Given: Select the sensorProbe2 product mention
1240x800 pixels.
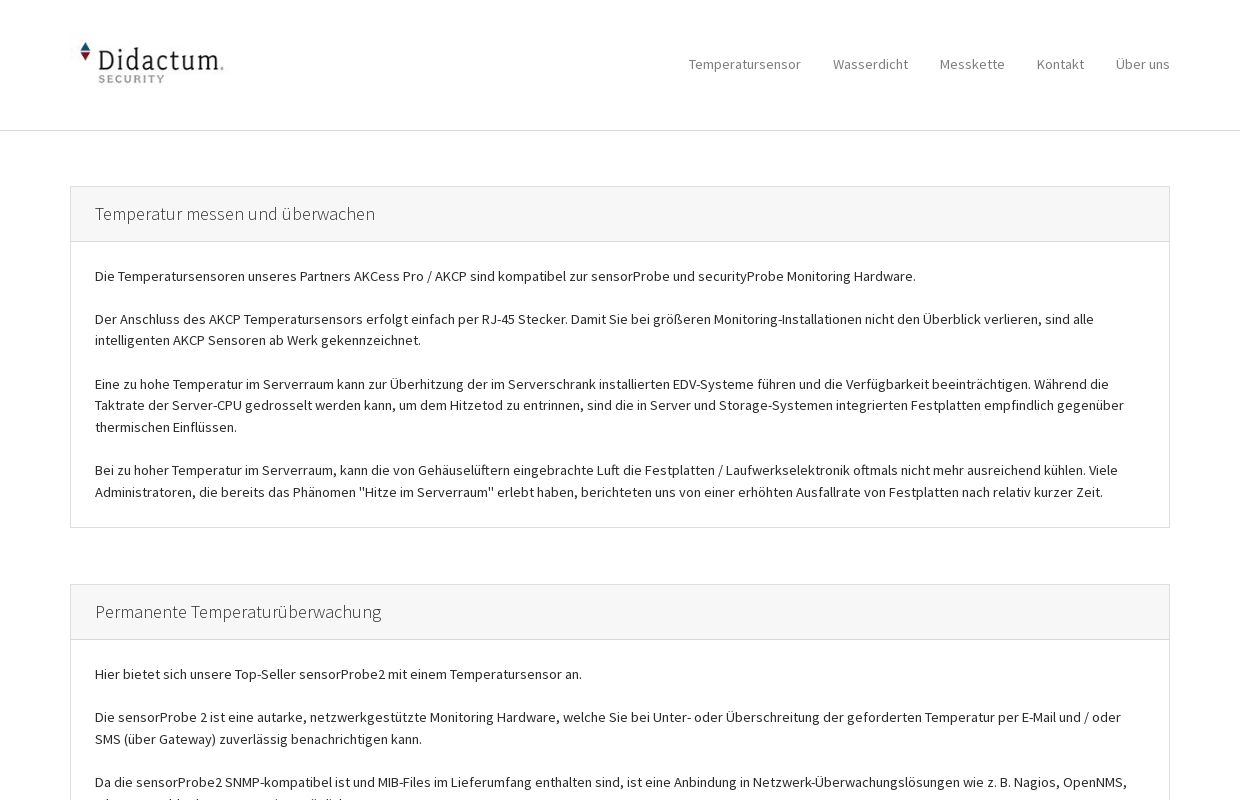Looking at the screenshot, I should [342, 674].
